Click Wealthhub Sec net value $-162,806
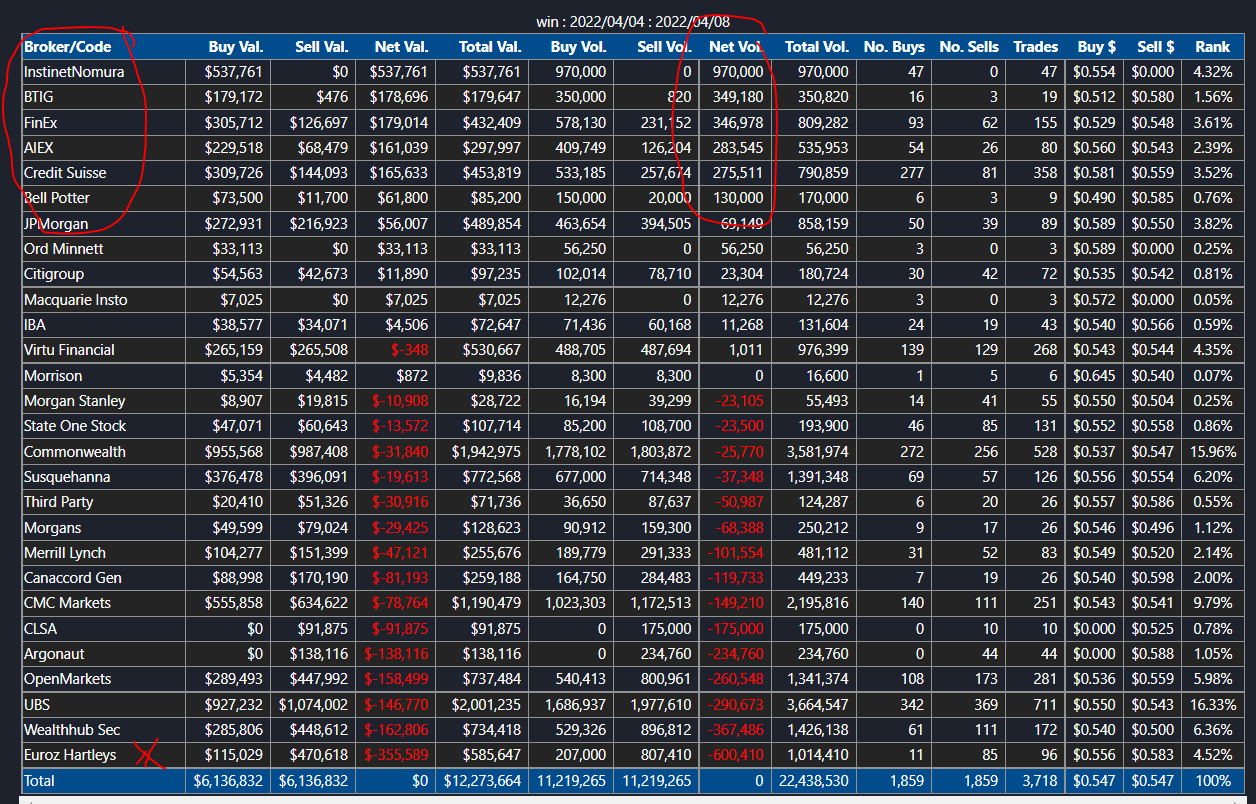 396,729
